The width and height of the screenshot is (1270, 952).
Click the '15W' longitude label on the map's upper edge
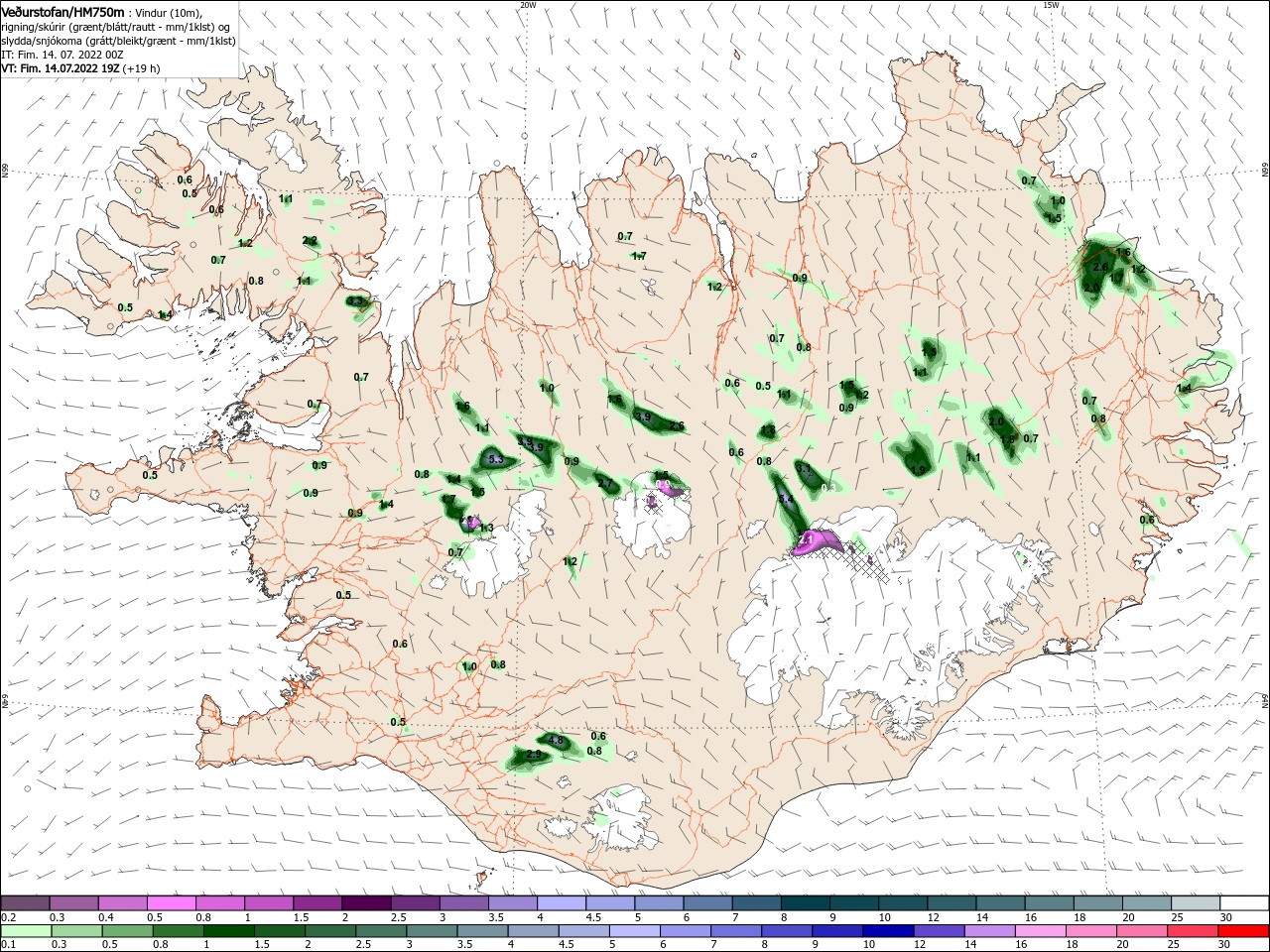point(1051,5)
